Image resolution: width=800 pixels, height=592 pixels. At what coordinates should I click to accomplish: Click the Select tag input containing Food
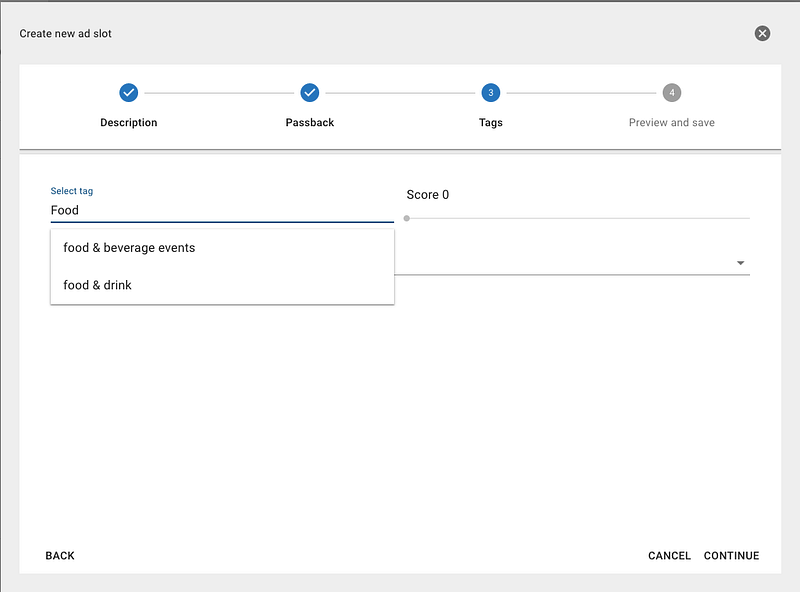[222, 210]
